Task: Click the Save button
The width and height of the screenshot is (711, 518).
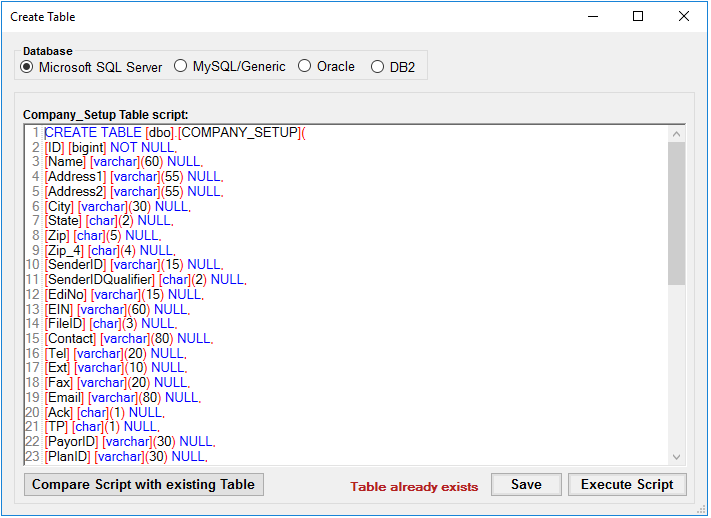Action: point(526,485)
